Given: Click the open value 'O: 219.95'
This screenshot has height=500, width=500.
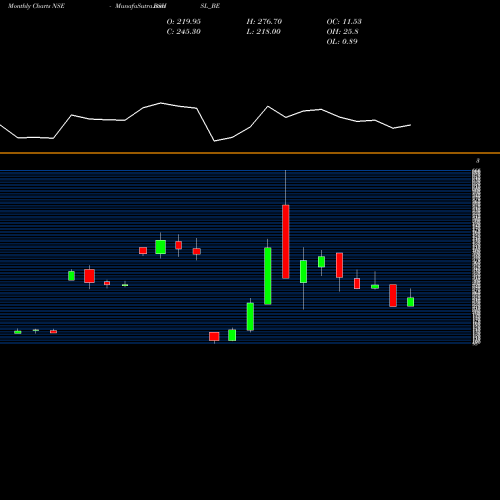Looking at the screenshot, I should [184, 21].
